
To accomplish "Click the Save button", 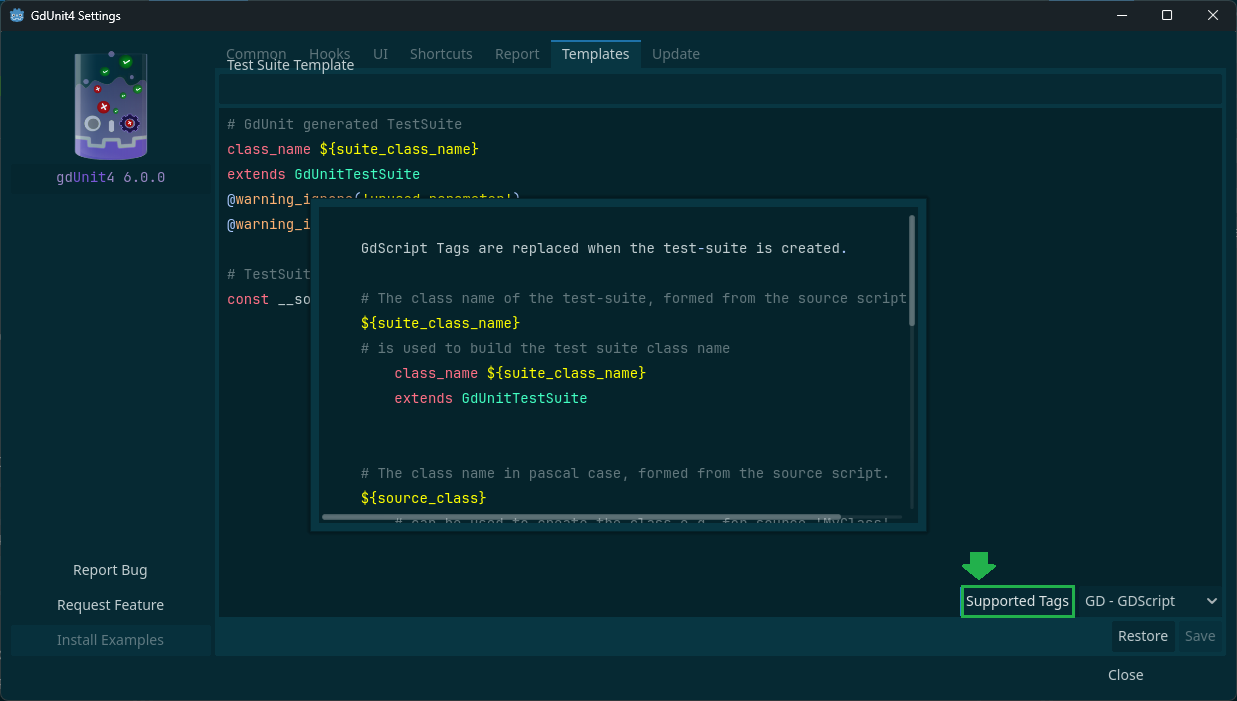I will (1199, 636).
